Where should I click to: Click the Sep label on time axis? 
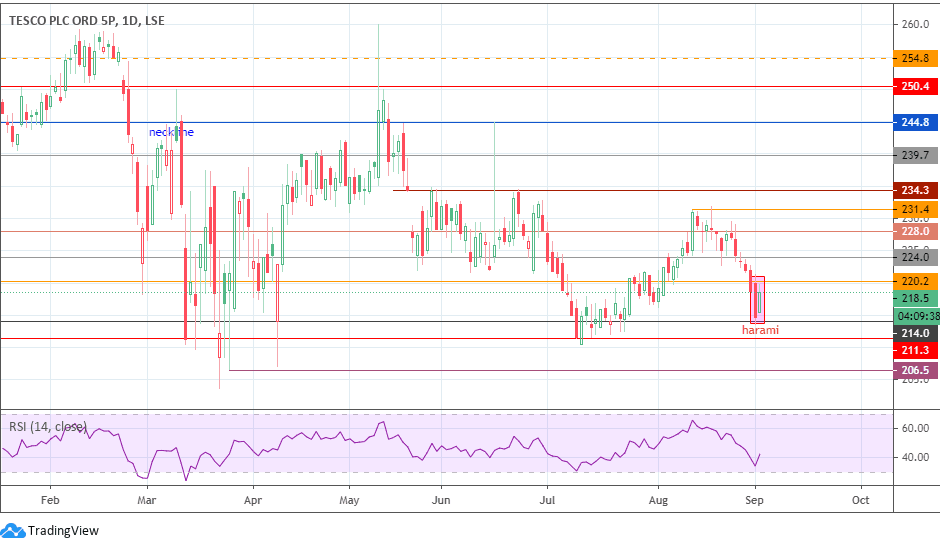(755, 500)
